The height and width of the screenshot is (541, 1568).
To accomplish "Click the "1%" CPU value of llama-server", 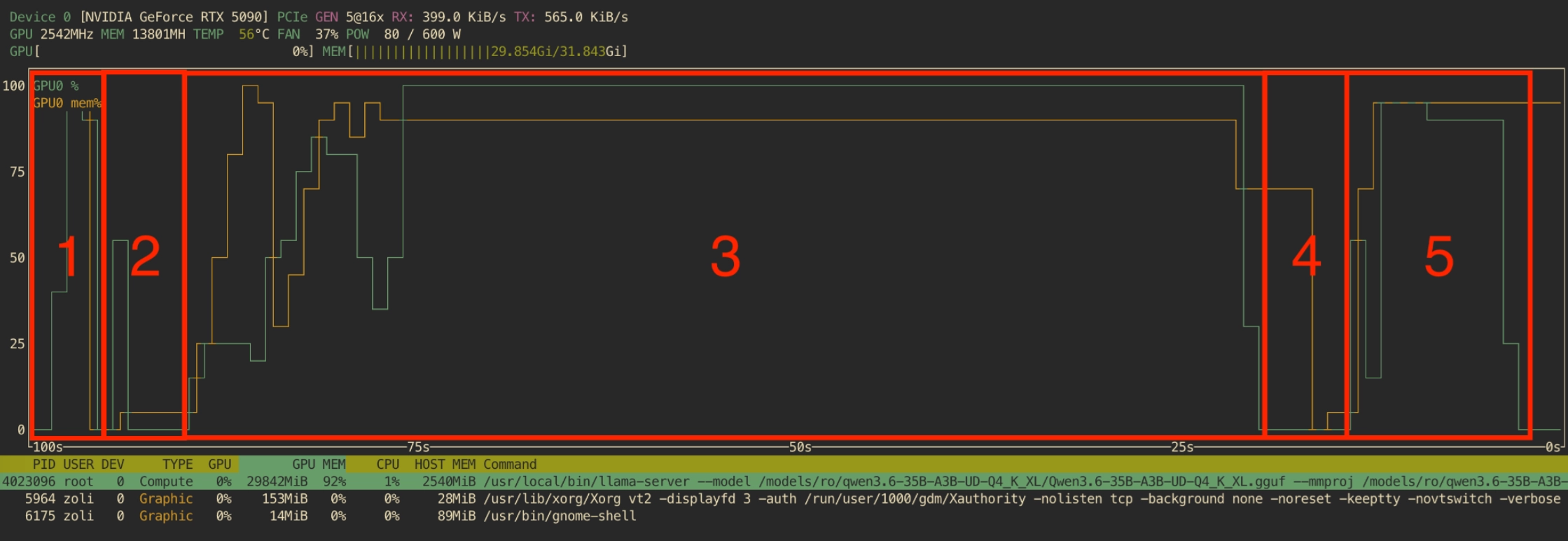I will [392, 481].
